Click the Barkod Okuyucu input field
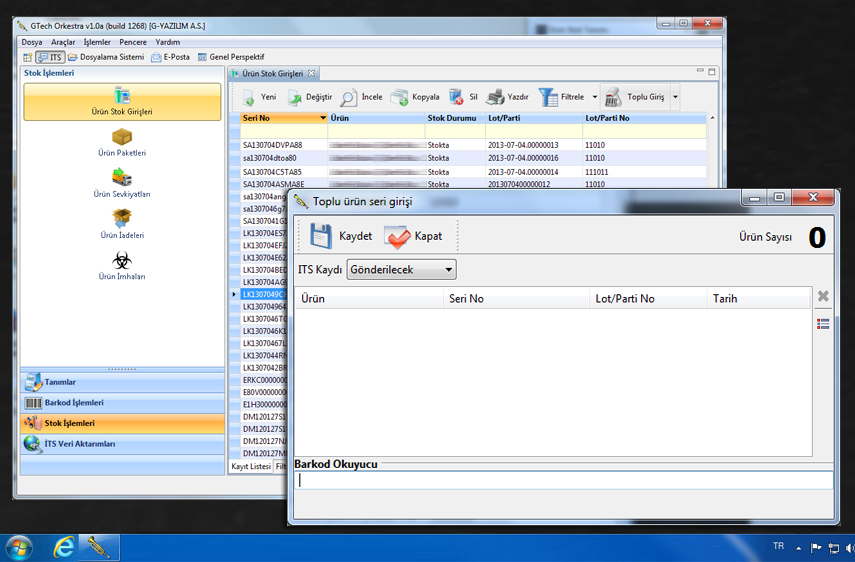 pos(563,480)
